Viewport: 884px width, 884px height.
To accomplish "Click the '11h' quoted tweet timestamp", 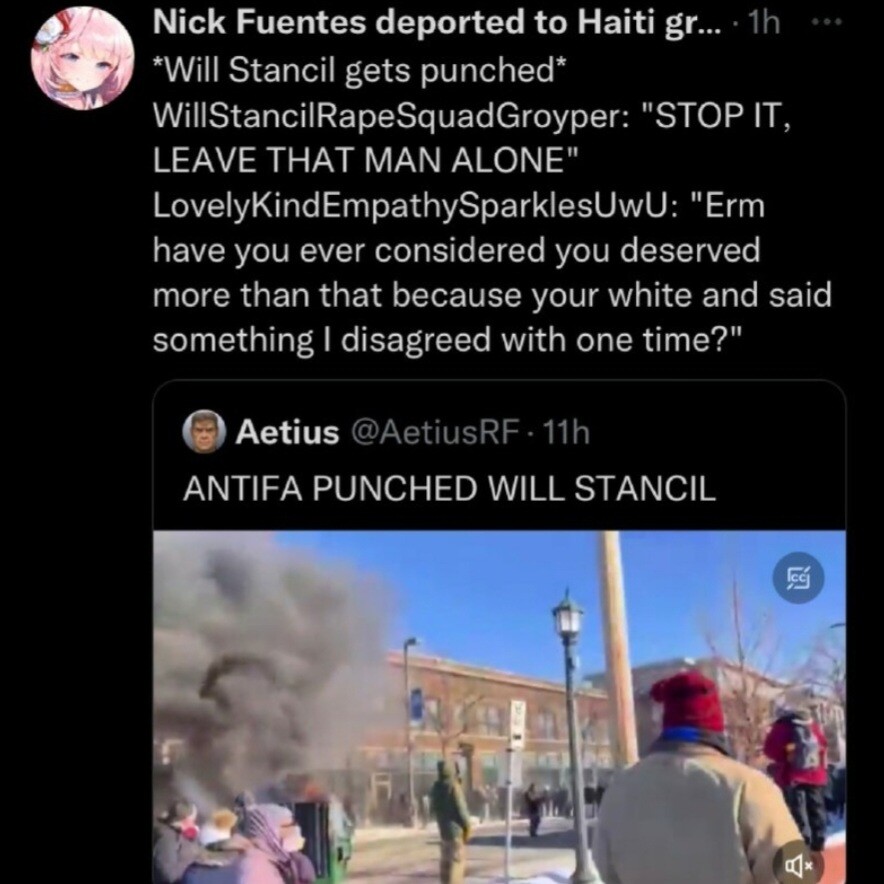I will click(x=566, y=432).
